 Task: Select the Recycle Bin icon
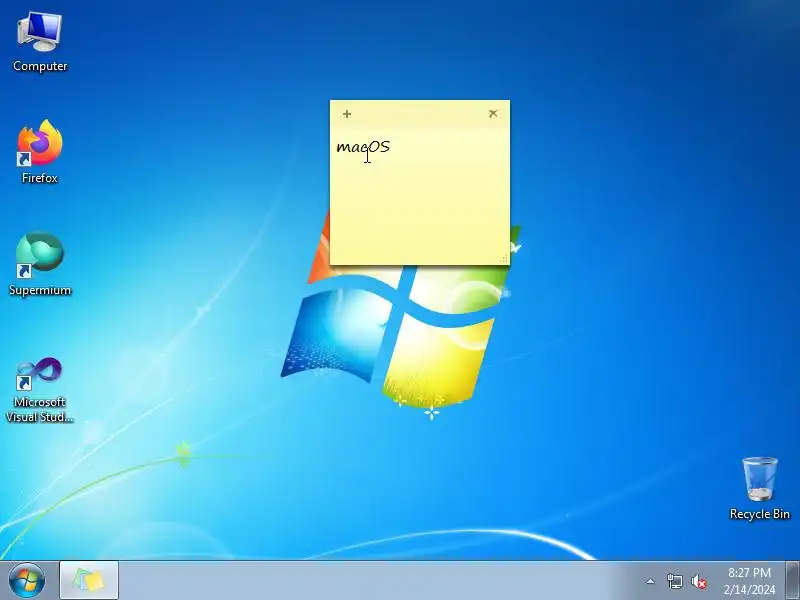tap(760, 488)
